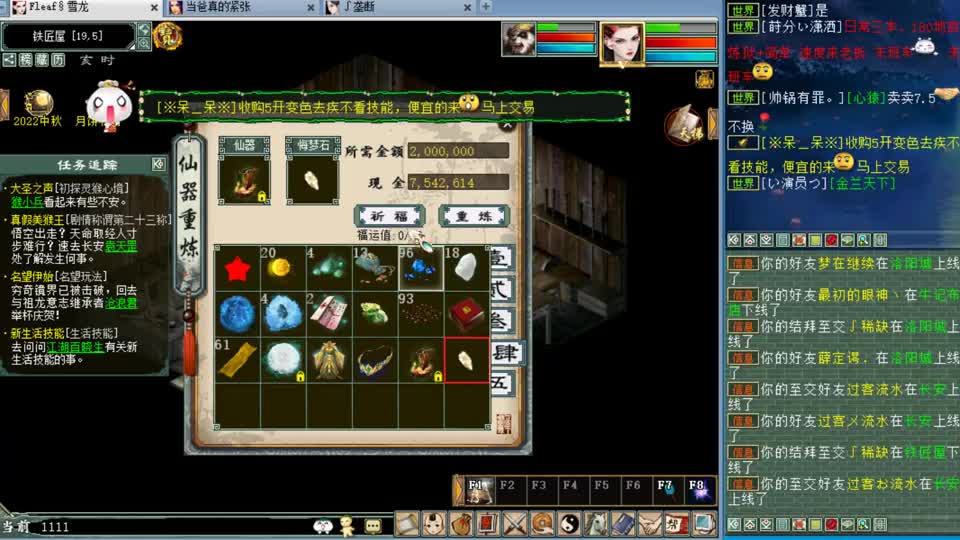This screenshot has width=960, height=540.
Task: Switch to inventory page 肆
Action: tap(503, 353)
